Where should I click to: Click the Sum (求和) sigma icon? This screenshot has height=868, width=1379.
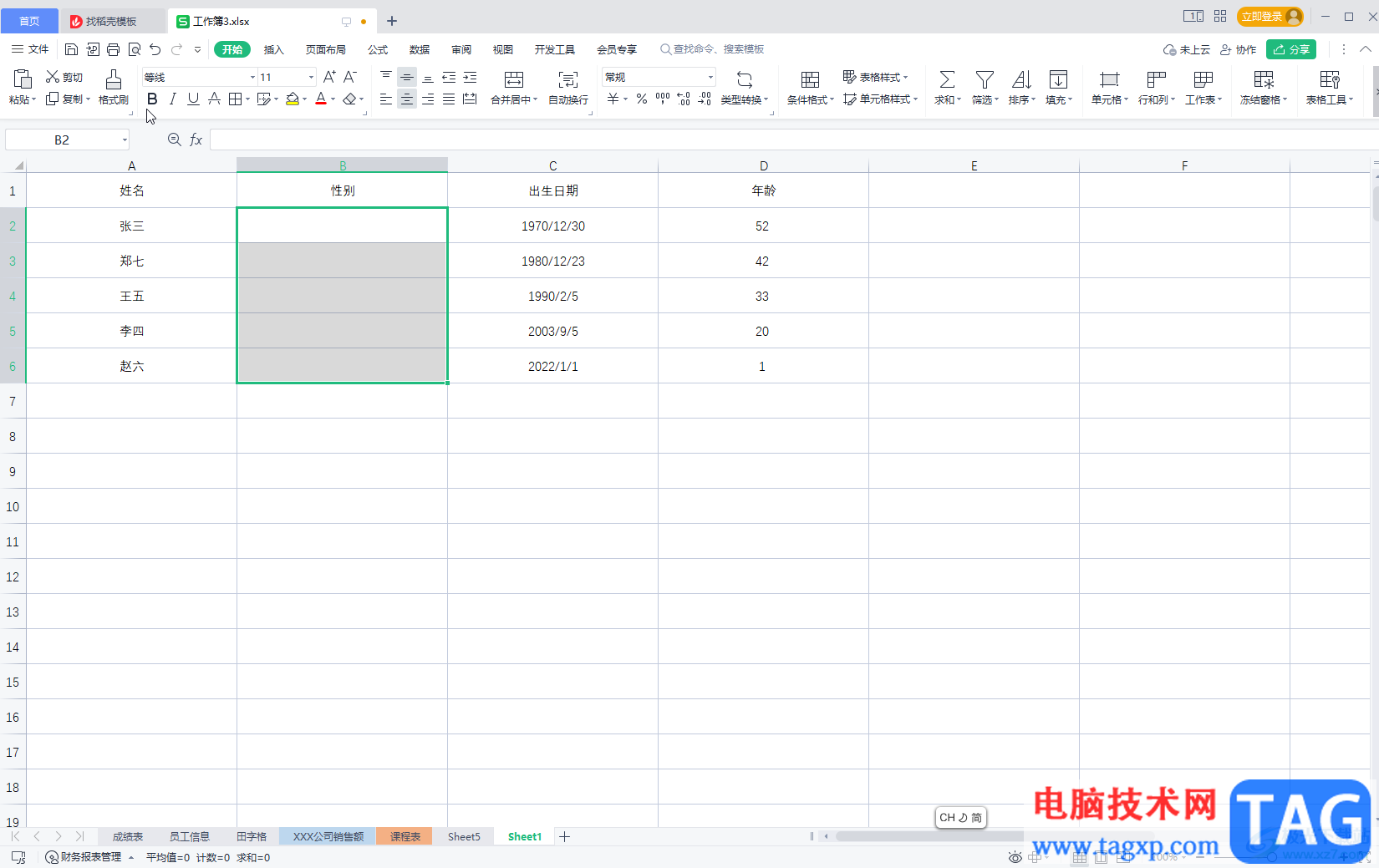(x=947, y=79)
